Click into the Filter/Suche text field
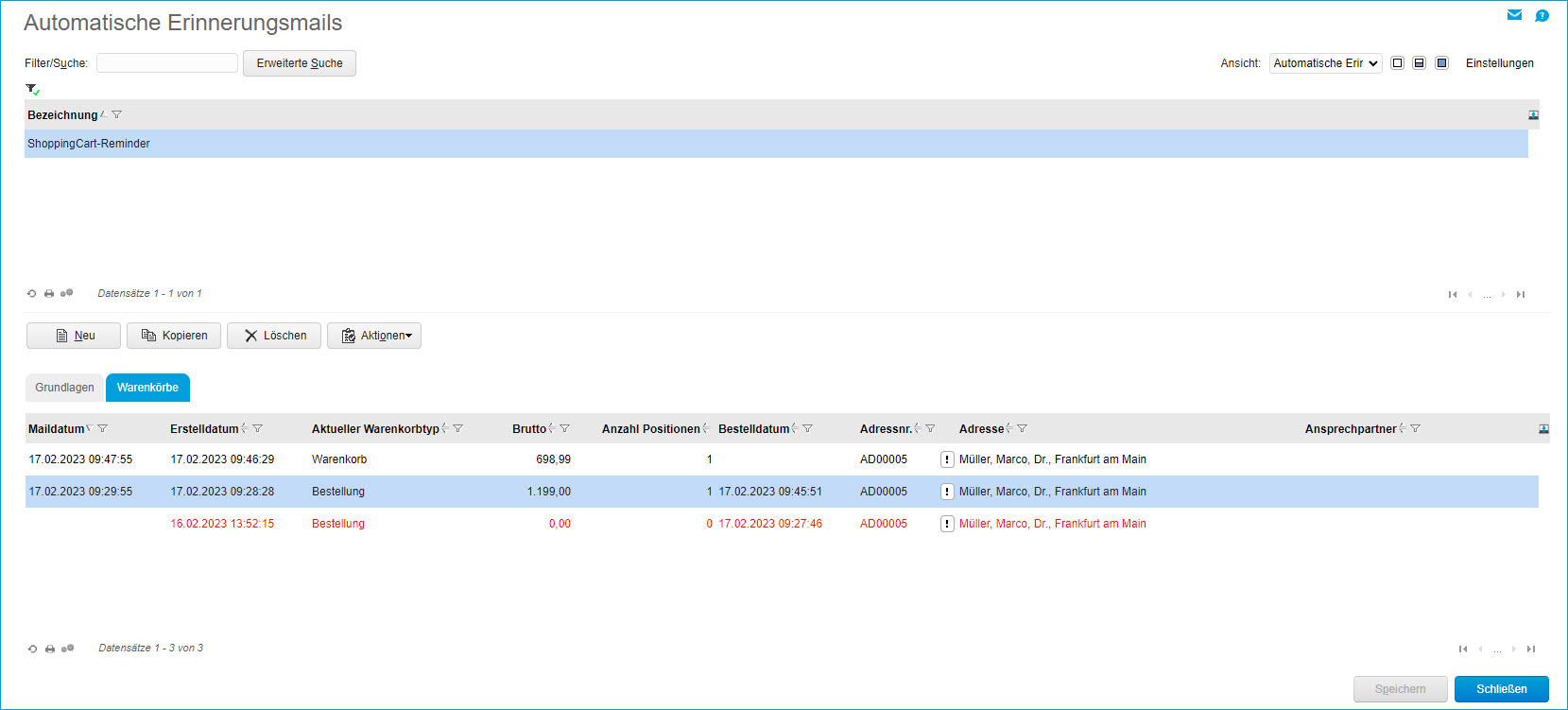 (167, 63)
